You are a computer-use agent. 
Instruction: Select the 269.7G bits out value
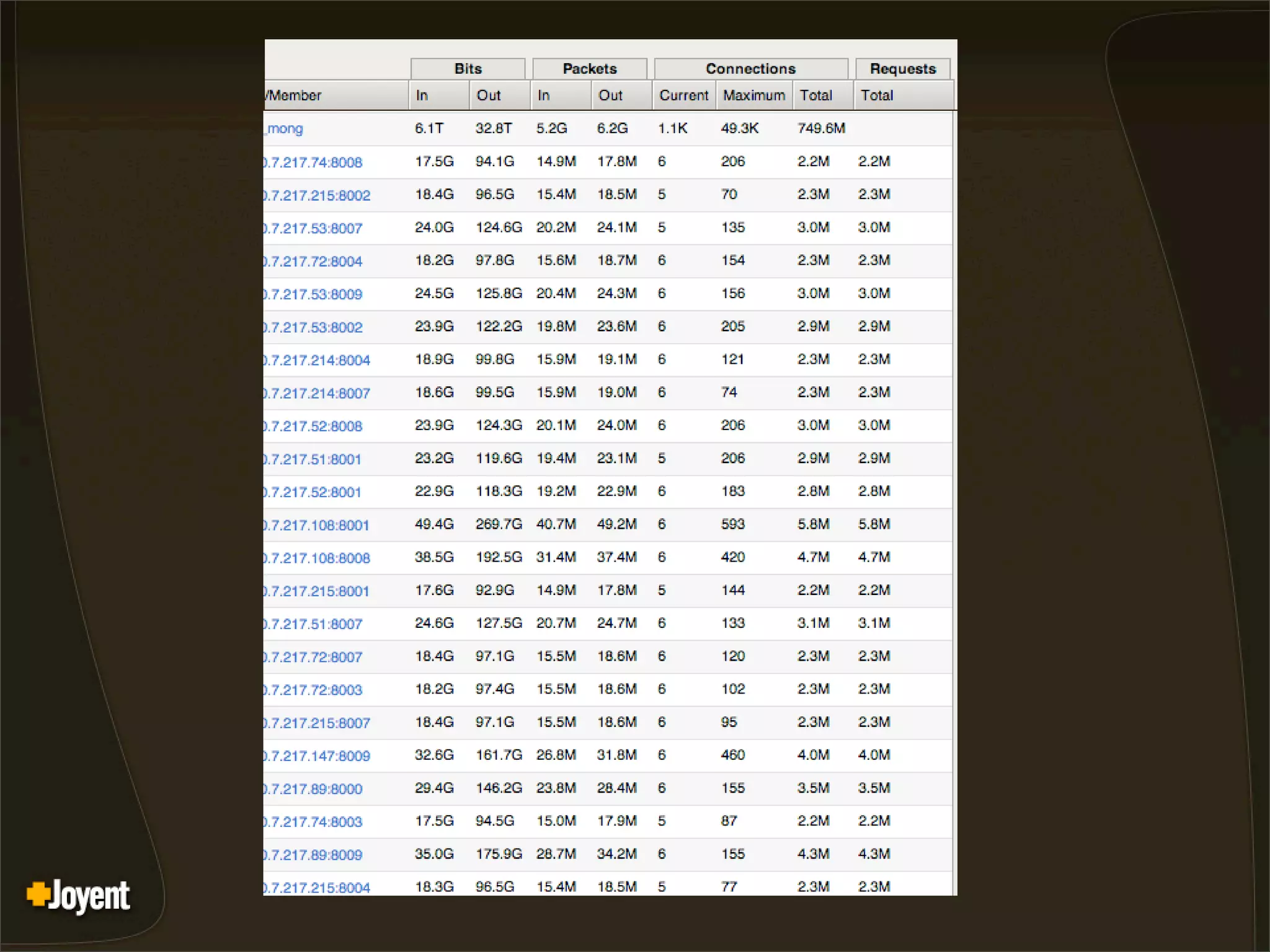(499, 524)
